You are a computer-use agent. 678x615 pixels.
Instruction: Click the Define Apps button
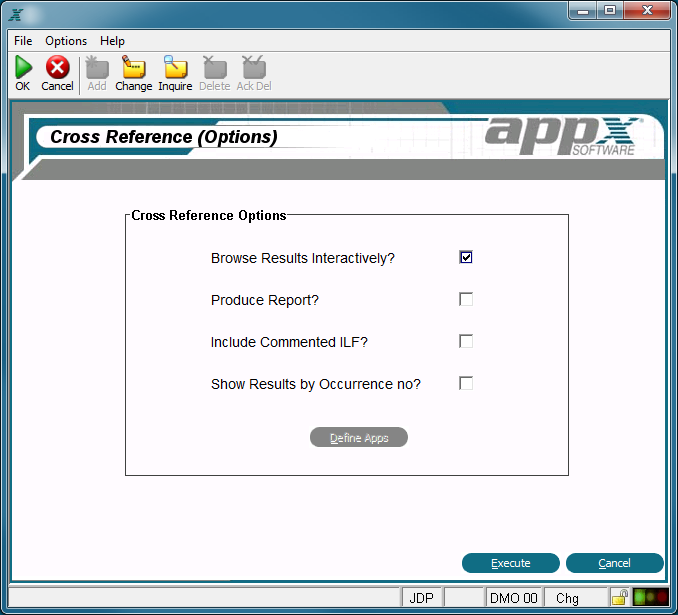359,437
